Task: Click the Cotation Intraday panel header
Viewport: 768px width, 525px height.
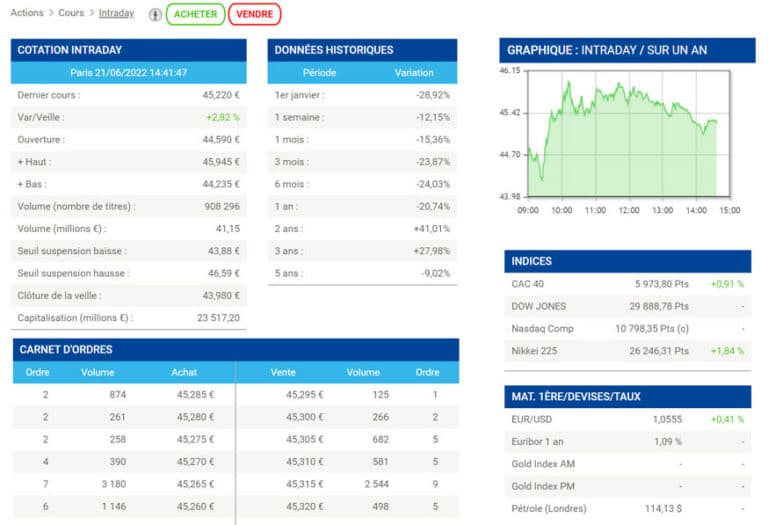Action: pos(128,50)
